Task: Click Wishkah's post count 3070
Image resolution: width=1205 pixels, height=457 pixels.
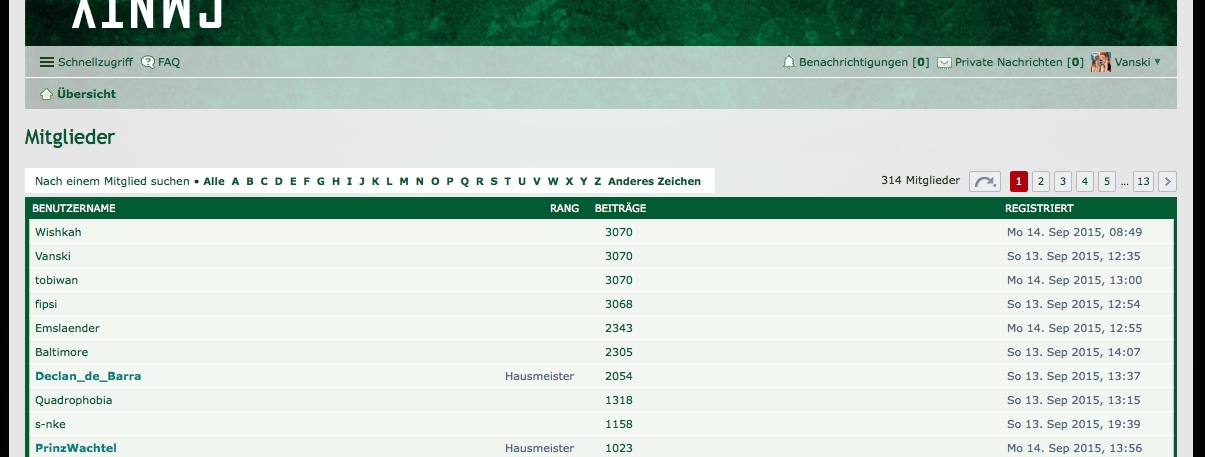Action: [619, 232]
